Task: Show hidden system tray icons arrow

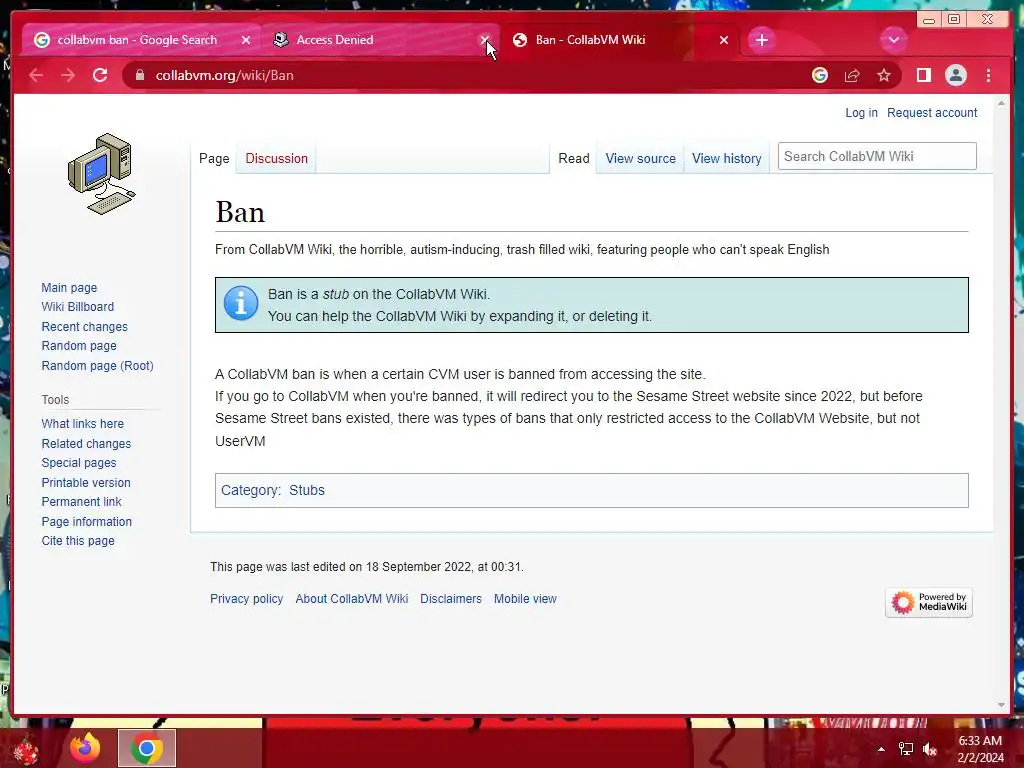Action: pos(881,749)
